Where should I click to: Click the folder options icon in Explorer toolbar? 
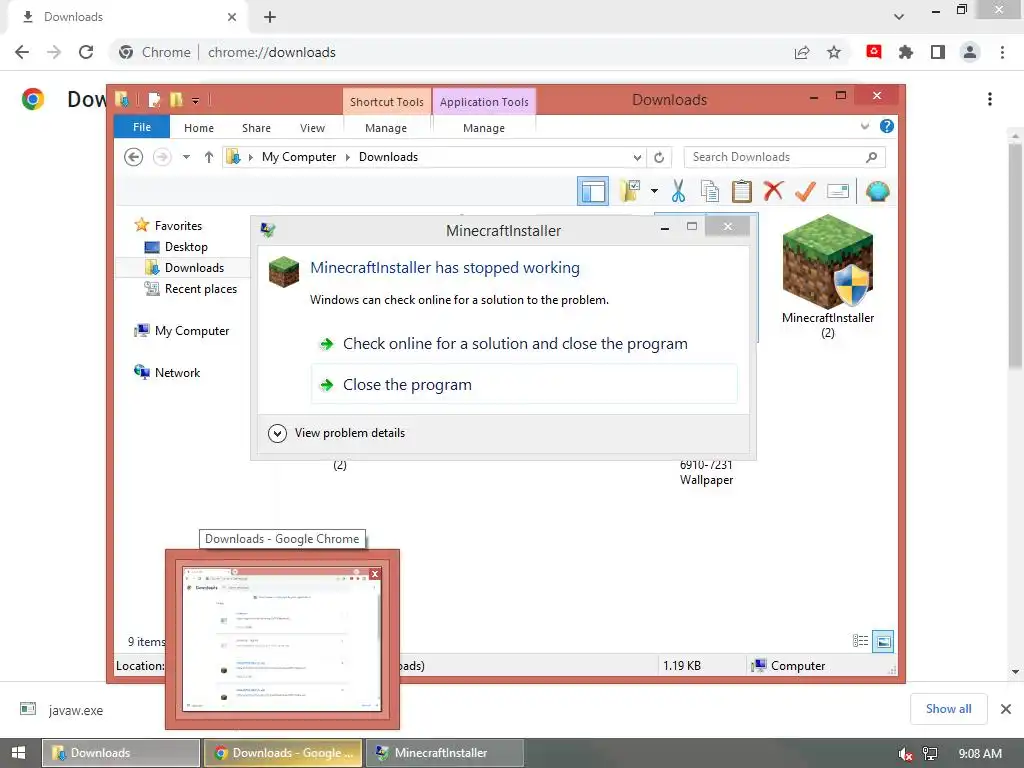[x=630, y=191]
